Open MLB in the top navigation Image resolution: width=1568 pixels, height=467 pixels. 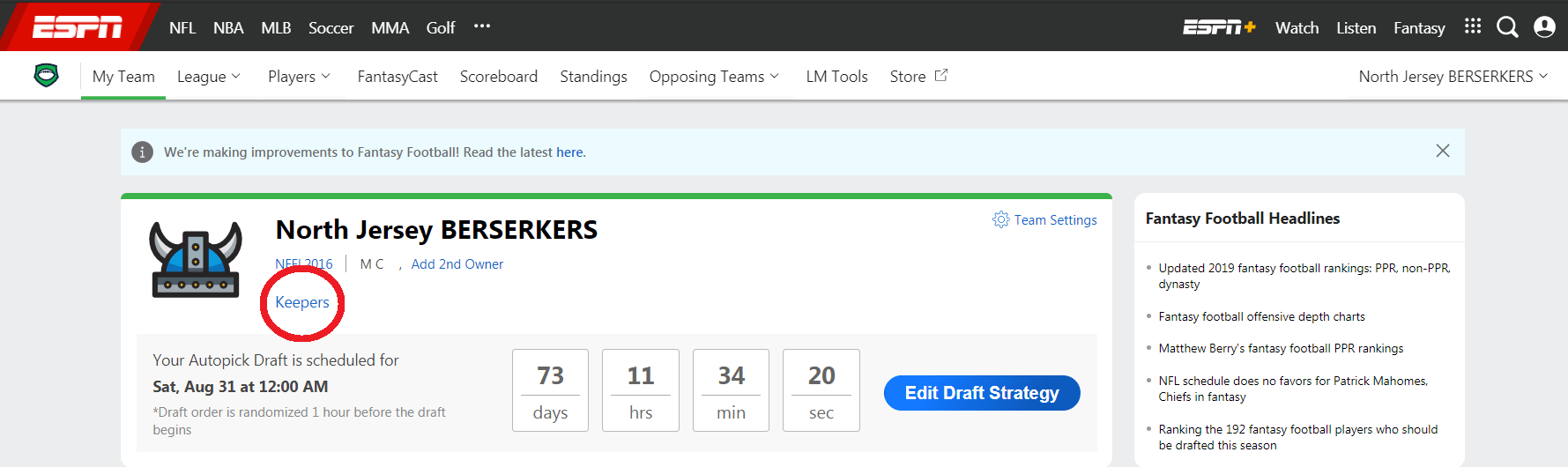click(x=276, y=28)
